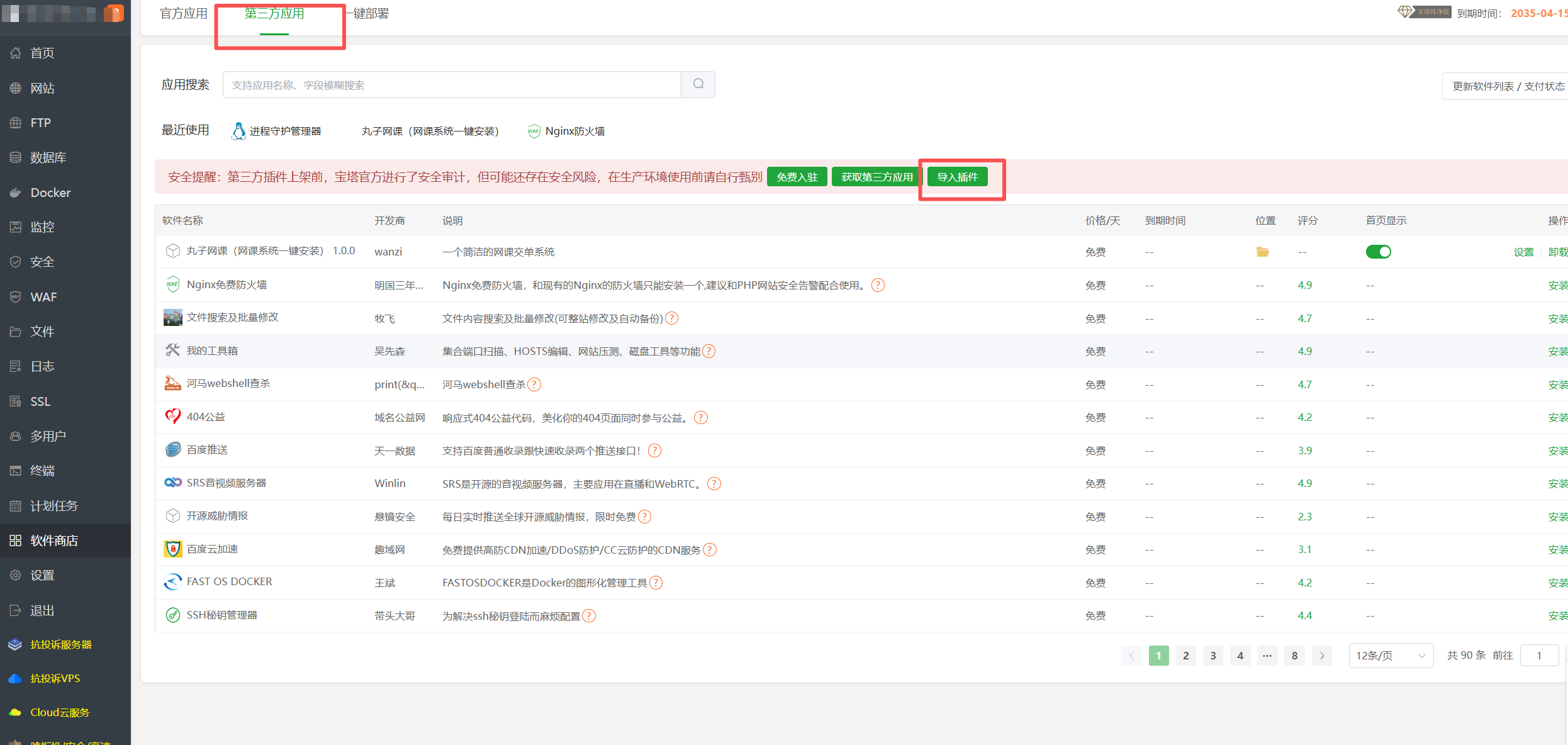The image size is (1568, 745).
Task: Click the 价格/天 column header
Action: 1103,220
